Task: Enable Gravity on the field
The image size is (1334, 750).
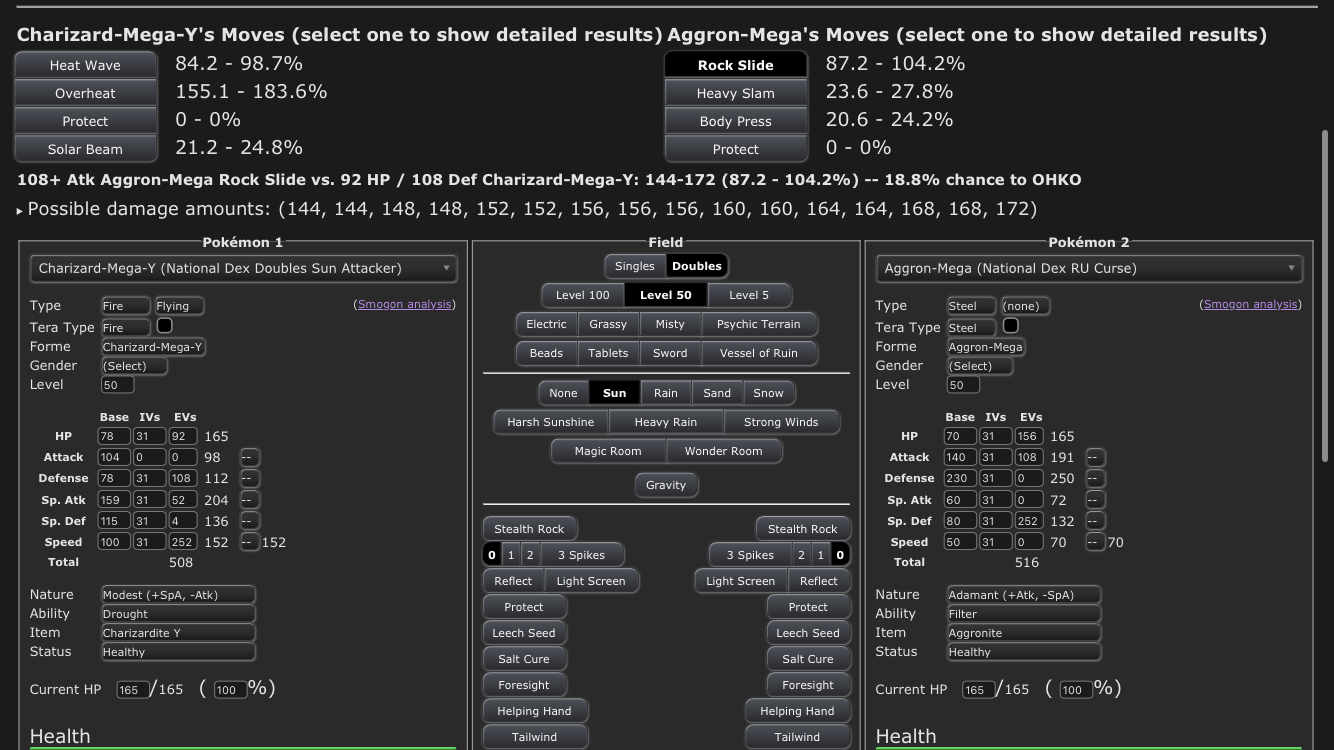Action: (666, 485)
